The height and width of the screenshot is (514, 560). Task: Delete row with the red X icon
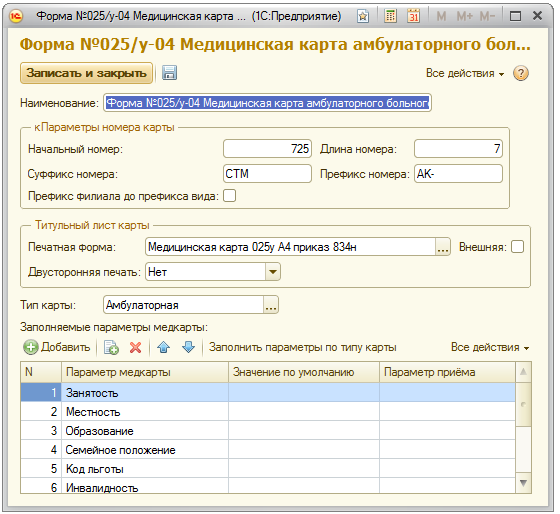(x=135, y=347)
